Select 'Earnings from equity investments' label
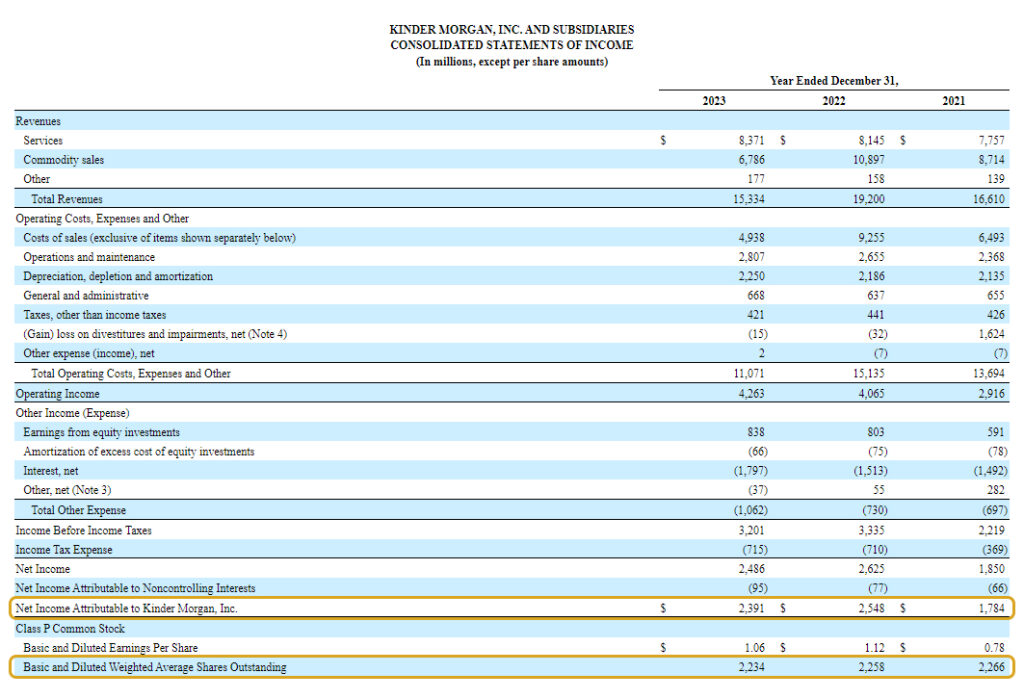Viewport: 1024px width, 699px height. pyautogui.click(x=101, y=432)
